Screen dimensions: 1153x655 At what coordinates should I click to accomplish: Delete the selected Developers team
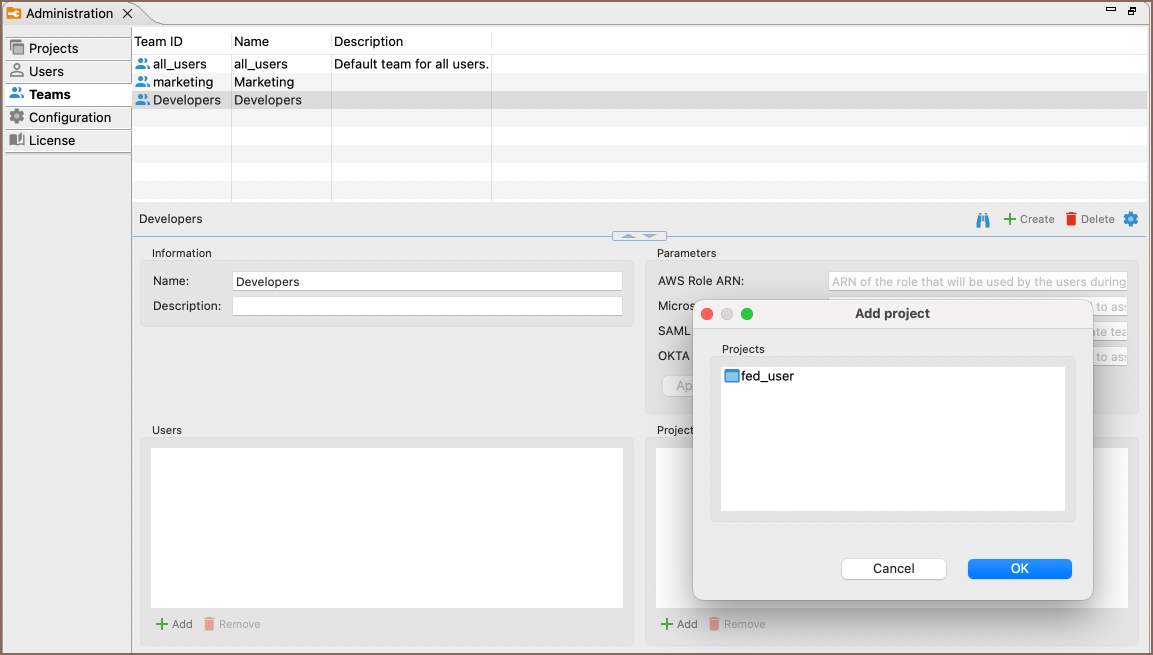click(1089, 219)
